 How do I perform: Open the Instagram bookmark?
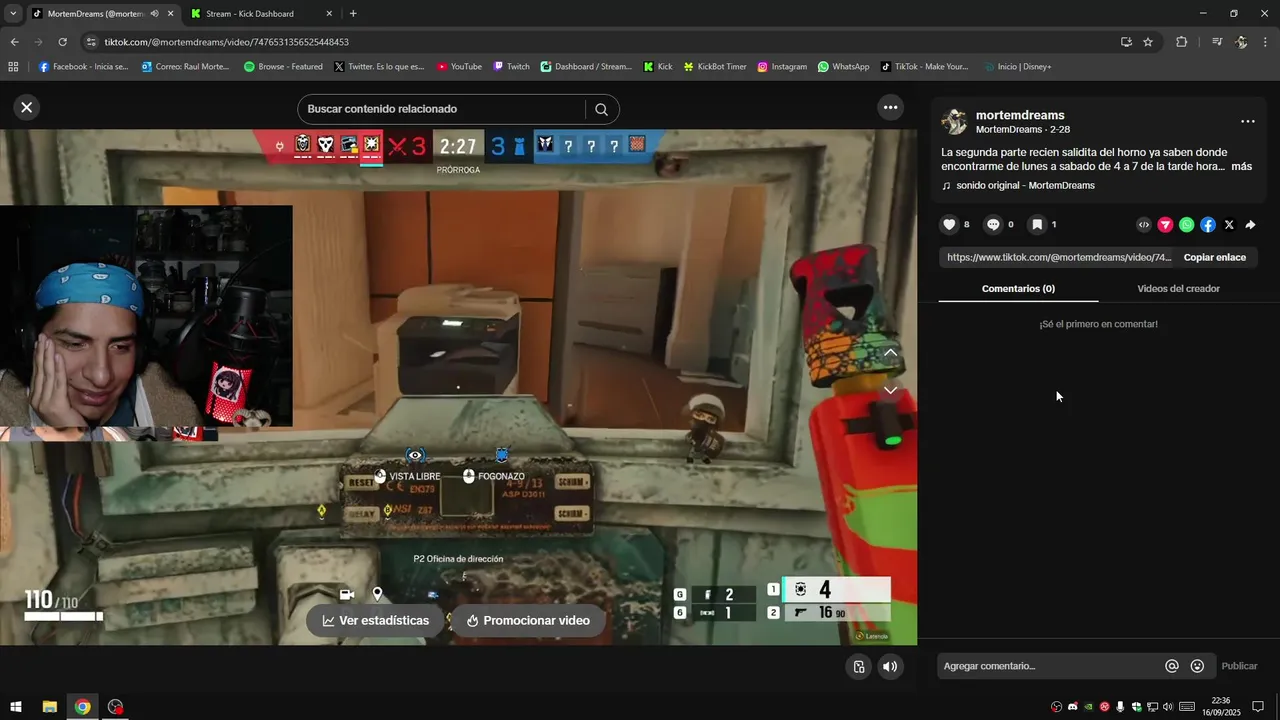click(782, 67)
